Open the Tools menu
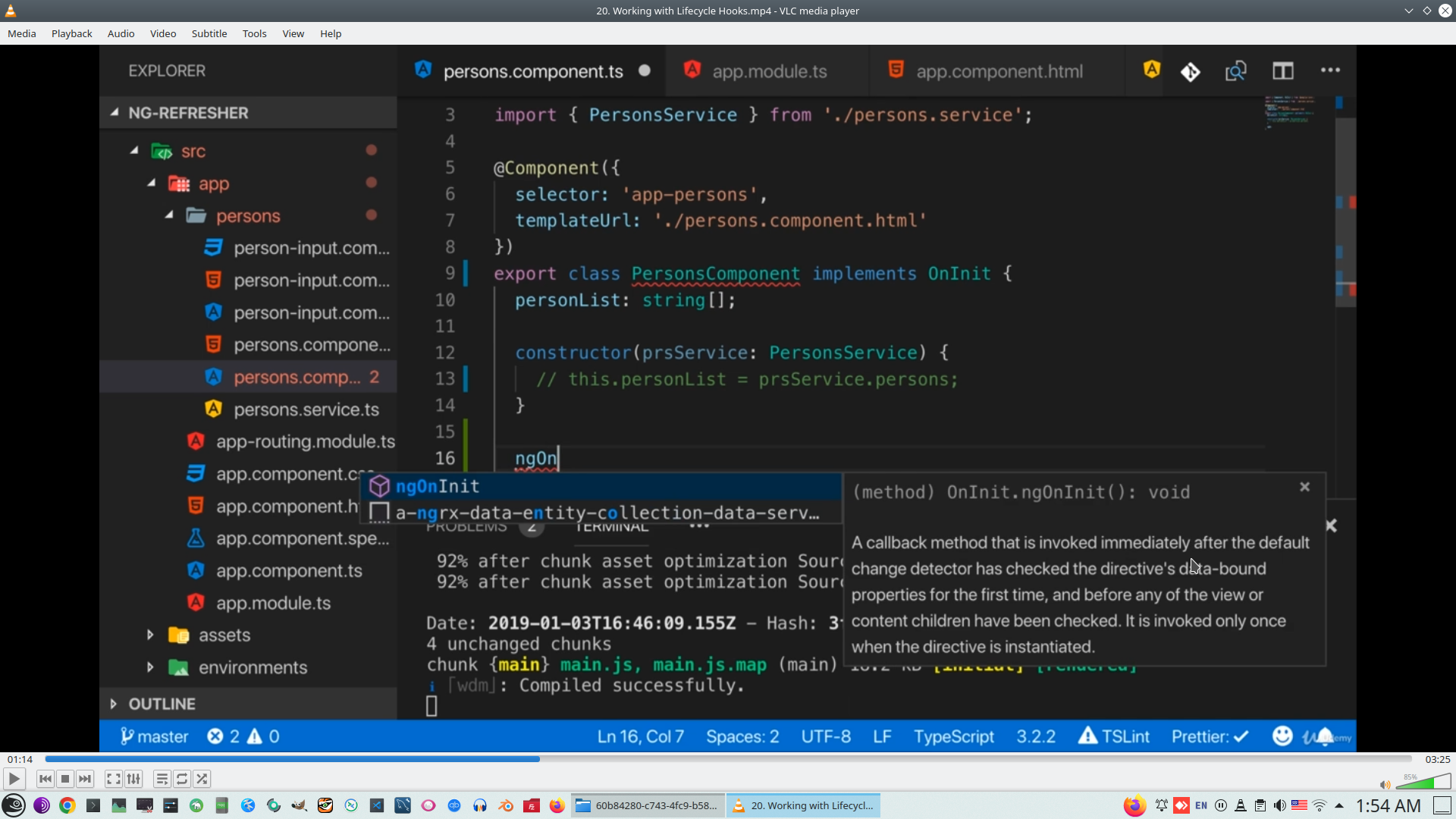Viewport: 1456px width, 819px height. pyautogui.click(x=254, y=33)
